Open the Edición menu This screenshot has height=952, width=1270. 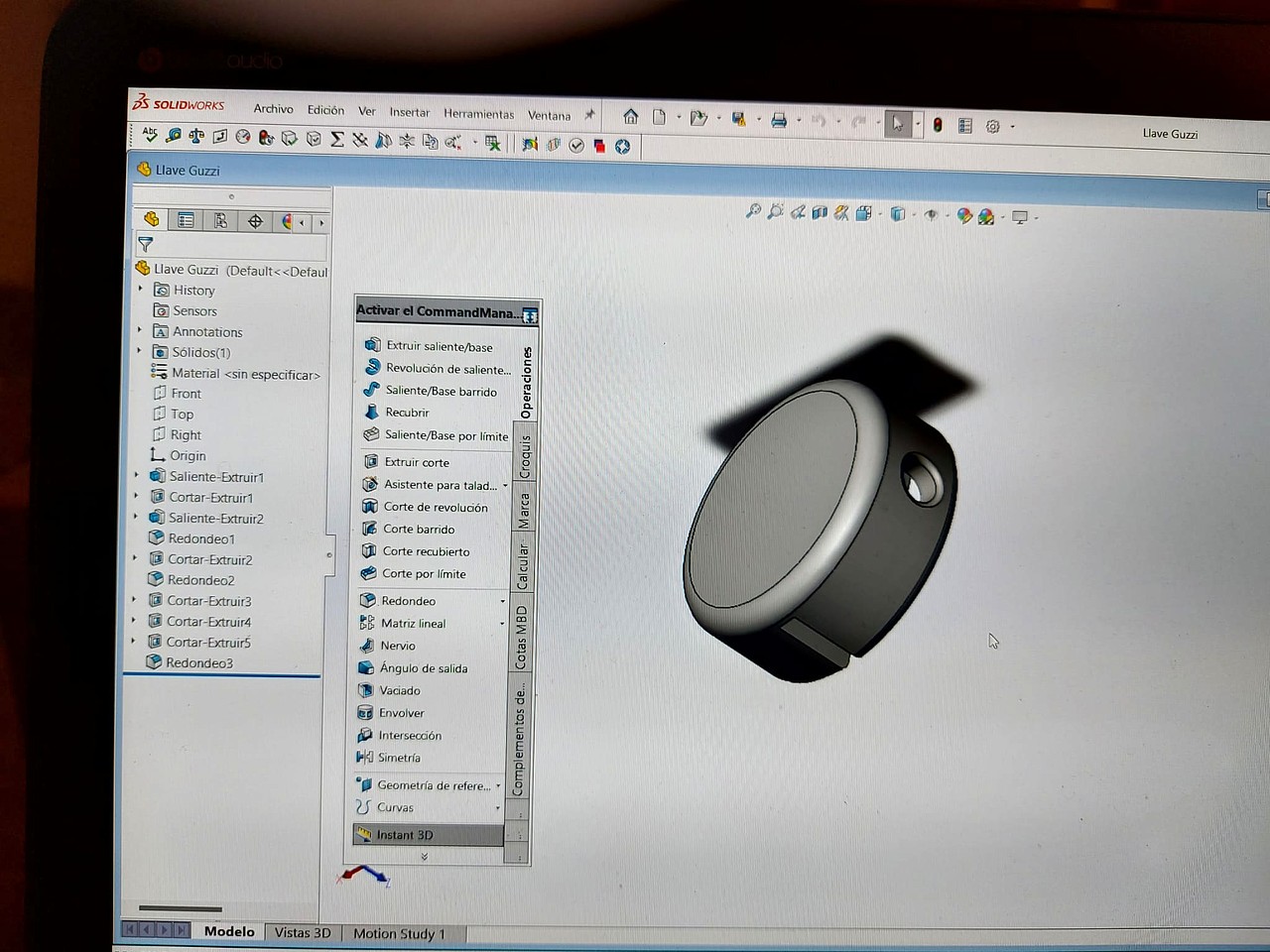[325, 110]
